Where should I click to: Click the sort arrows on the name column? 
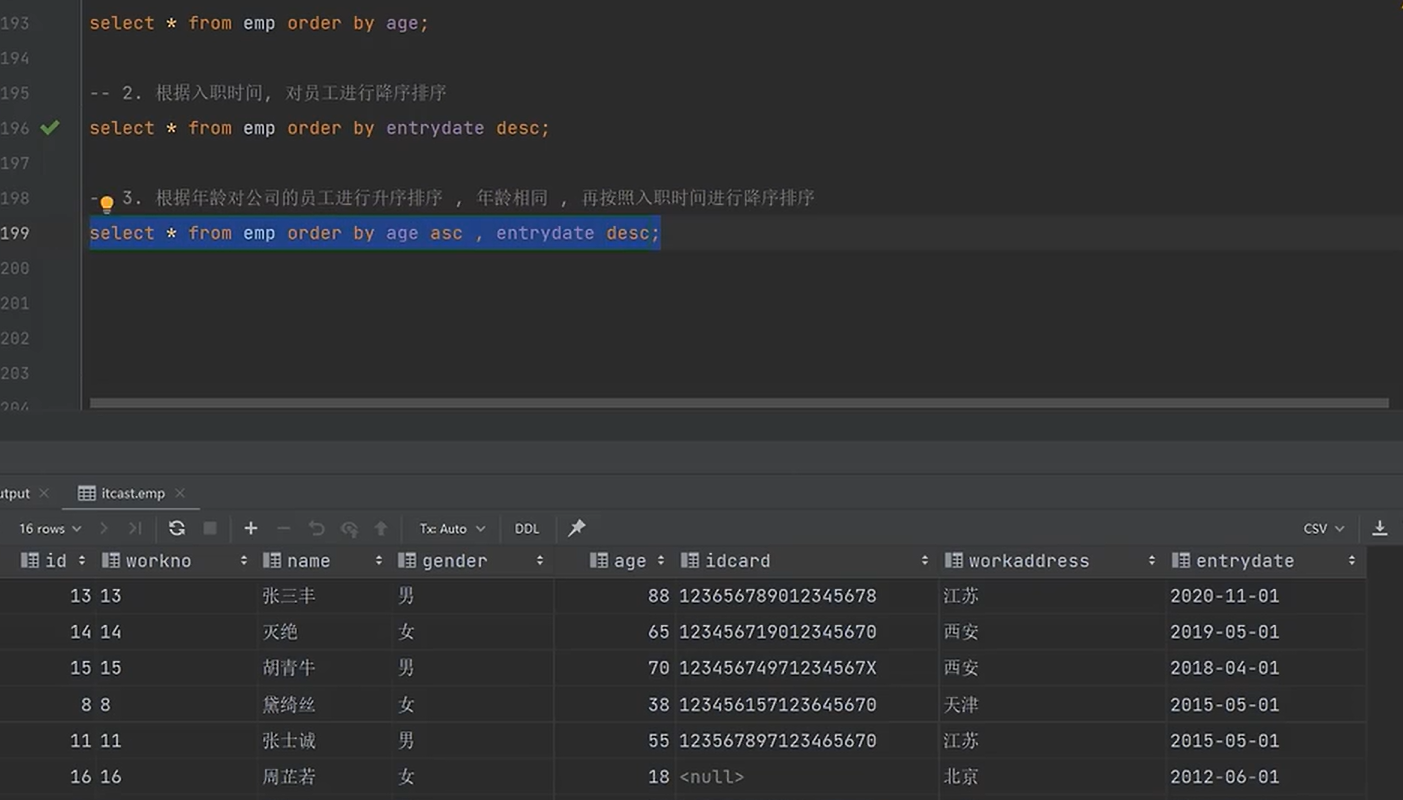tap(379, 561)
